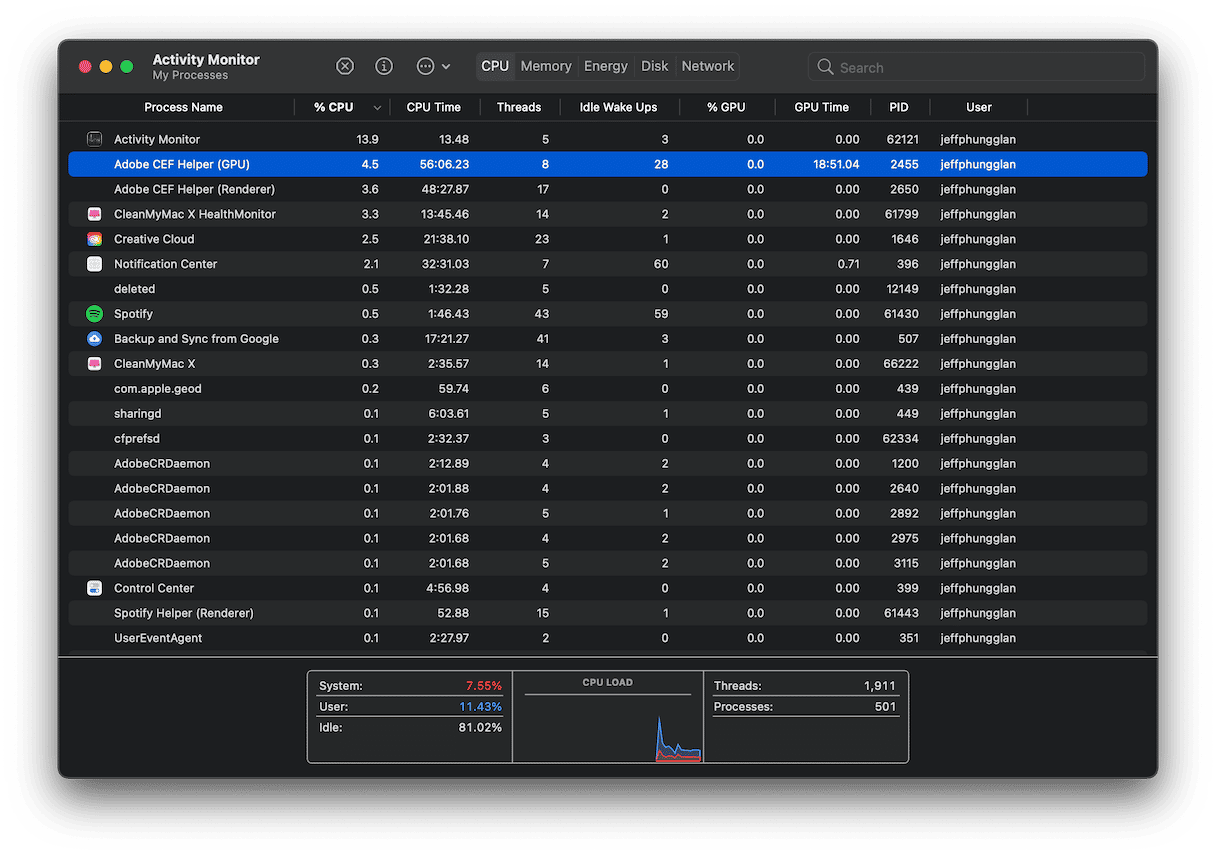
Task: Sort by Idle Wake Ups column
Action: 618,107
